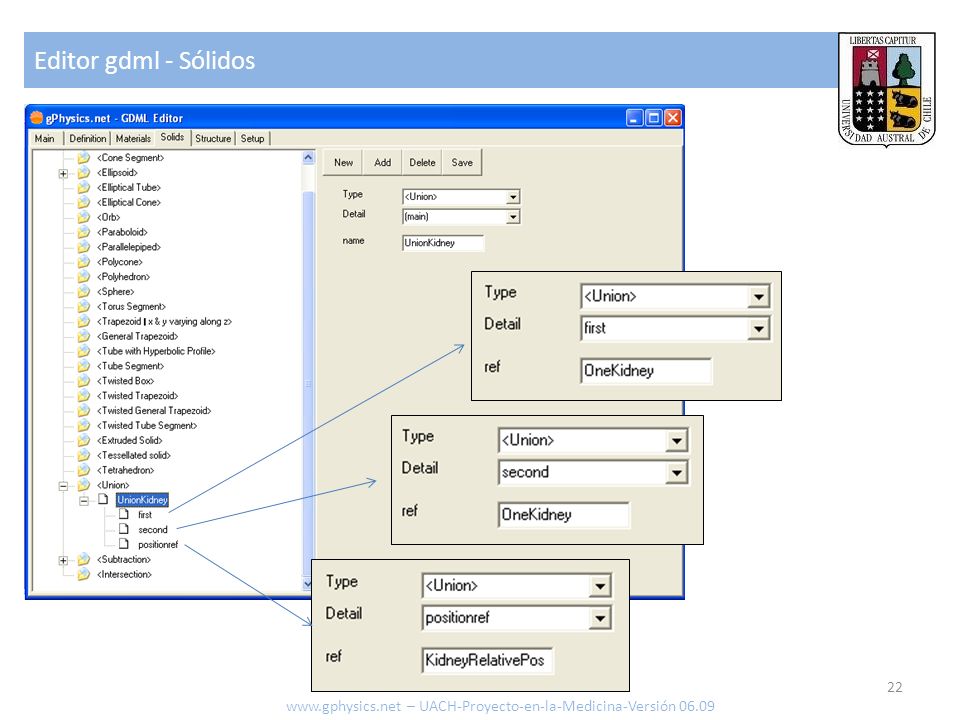Click the Polycone folder icon

(x=84, y=262)
